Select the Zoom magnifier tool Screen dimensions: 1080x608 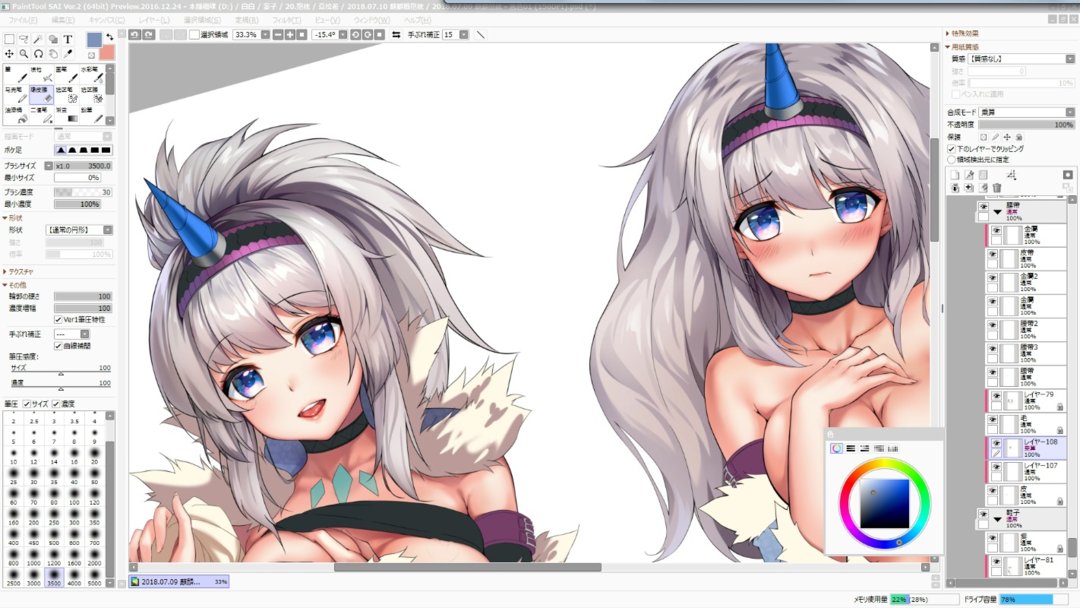click(x=23, y=54)
